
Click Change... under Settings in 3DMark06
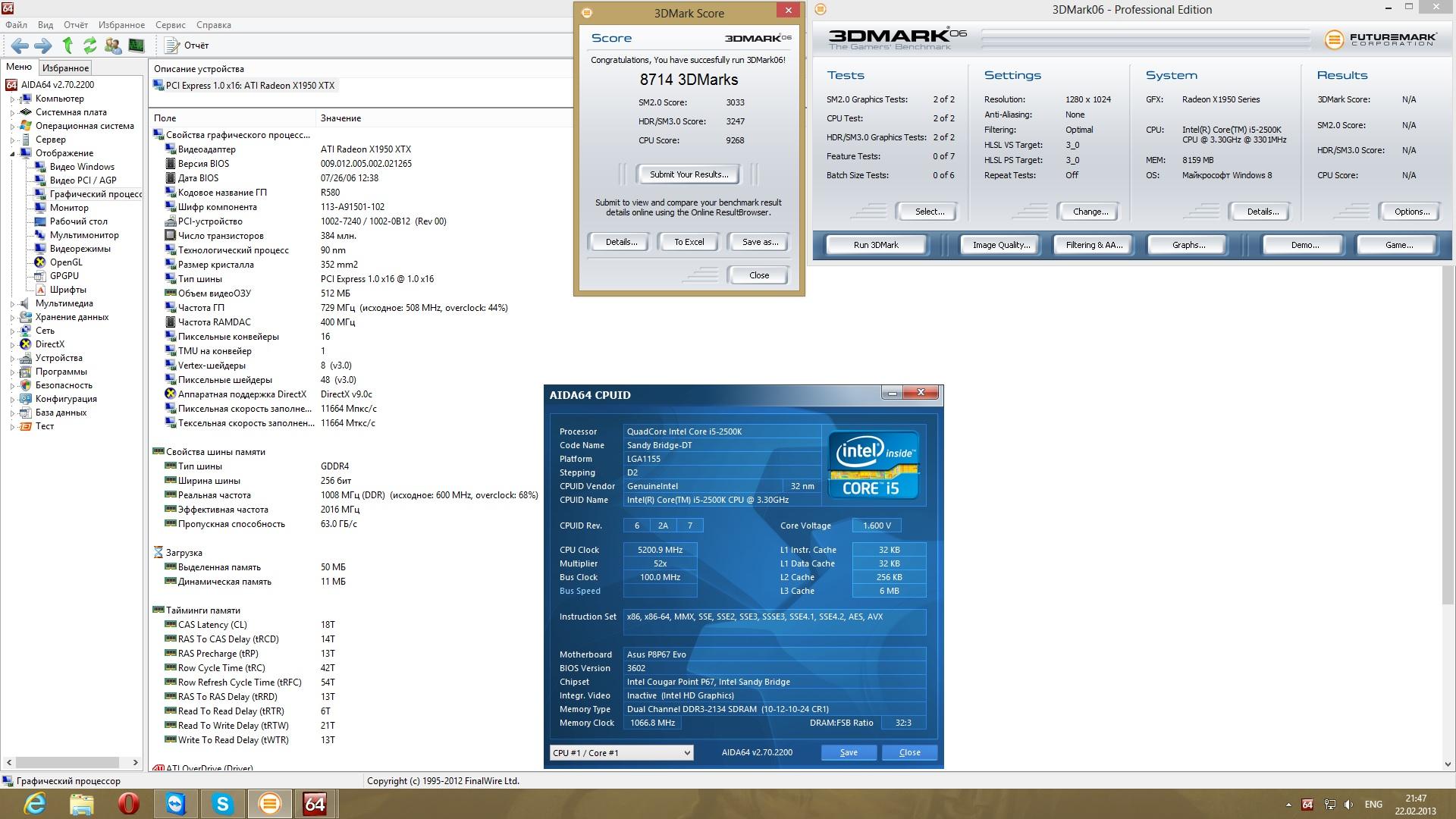[1090, 212]
